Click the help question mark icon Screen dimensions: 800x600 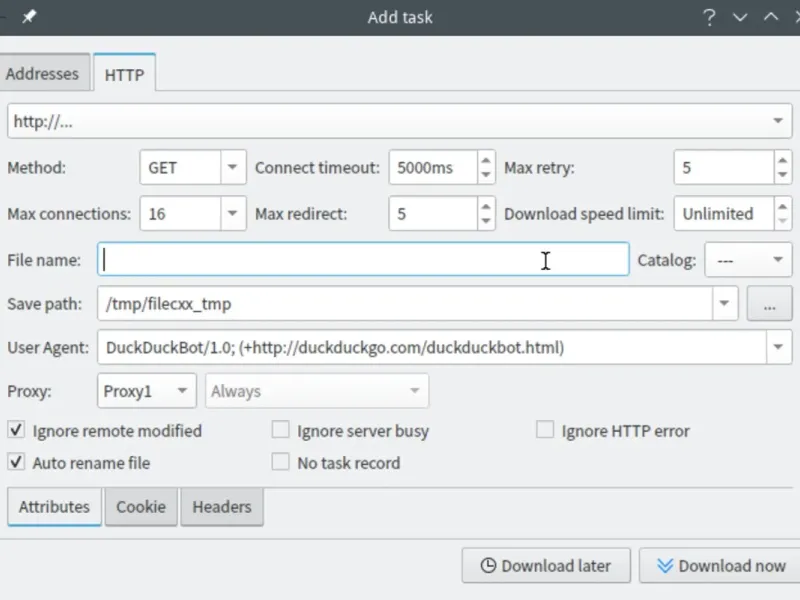pyautogui.click(x=709, y=17)
